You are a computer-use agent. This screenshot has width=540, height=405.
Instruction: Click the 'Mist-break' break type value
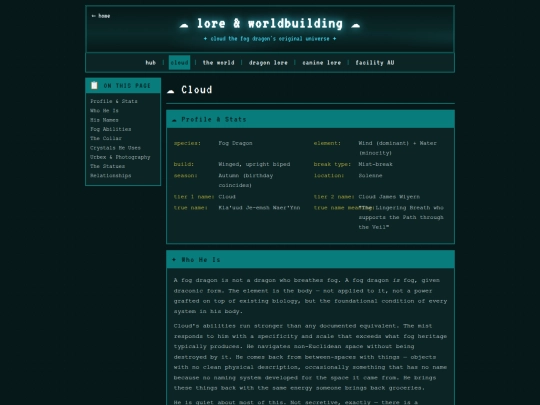point(375,164)
